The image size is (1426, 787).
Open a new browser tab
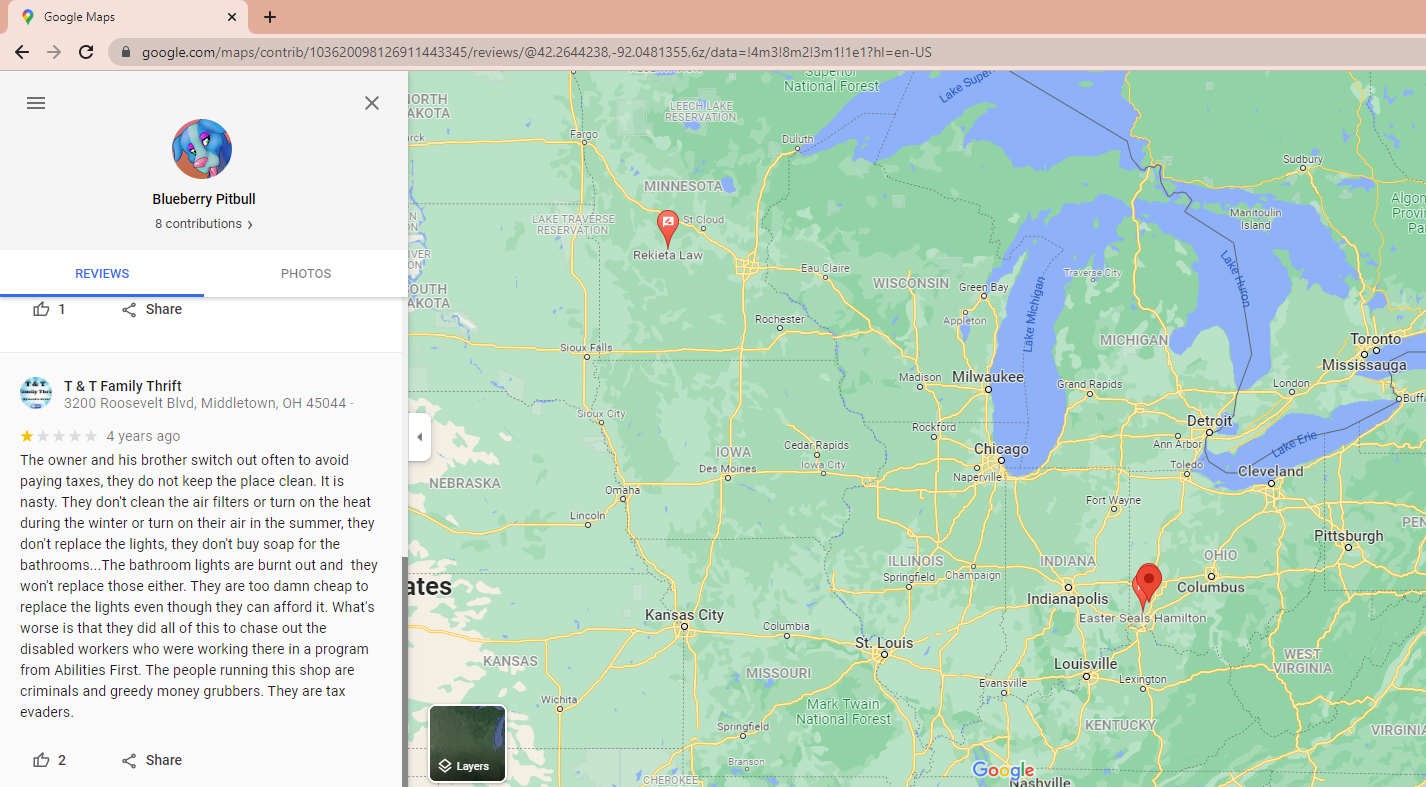(x=270, y=17)
